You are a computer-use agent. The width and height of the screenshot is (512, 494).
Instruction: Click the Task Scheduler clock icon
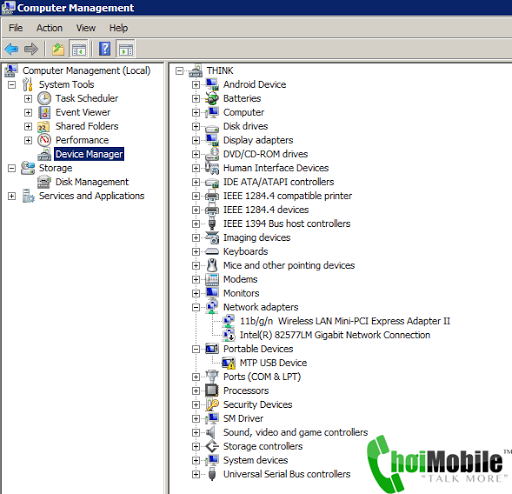tap(44, 98)
